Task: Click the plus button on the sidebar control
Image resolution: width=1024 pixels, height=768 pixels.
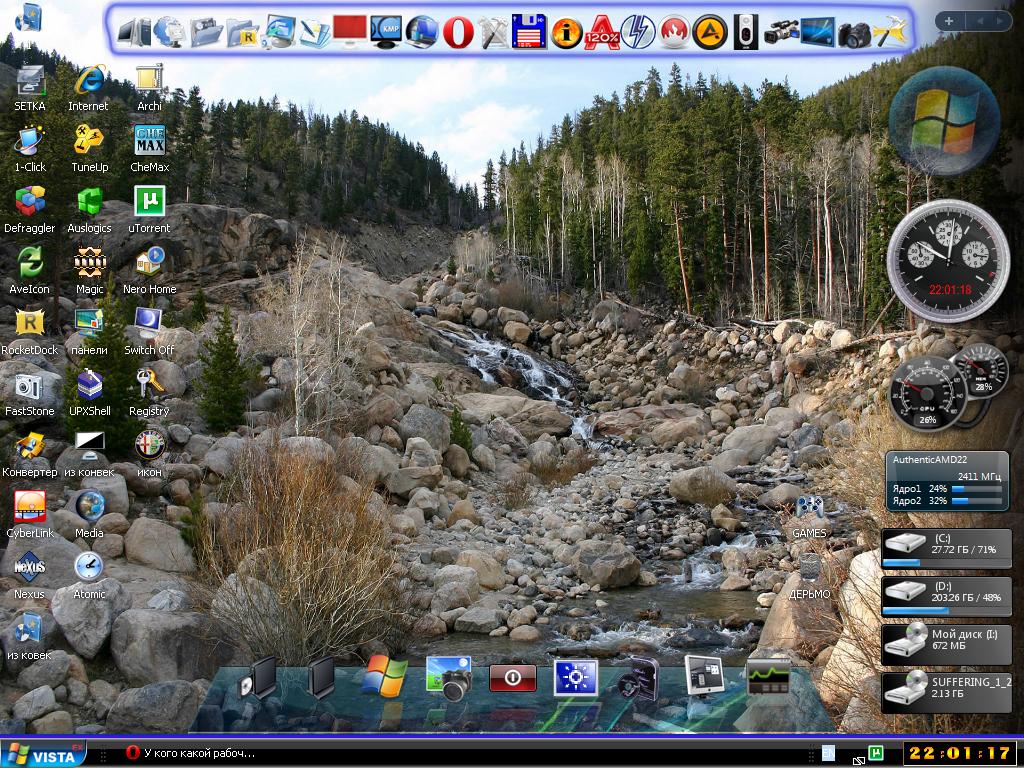Action: [948, 20]
